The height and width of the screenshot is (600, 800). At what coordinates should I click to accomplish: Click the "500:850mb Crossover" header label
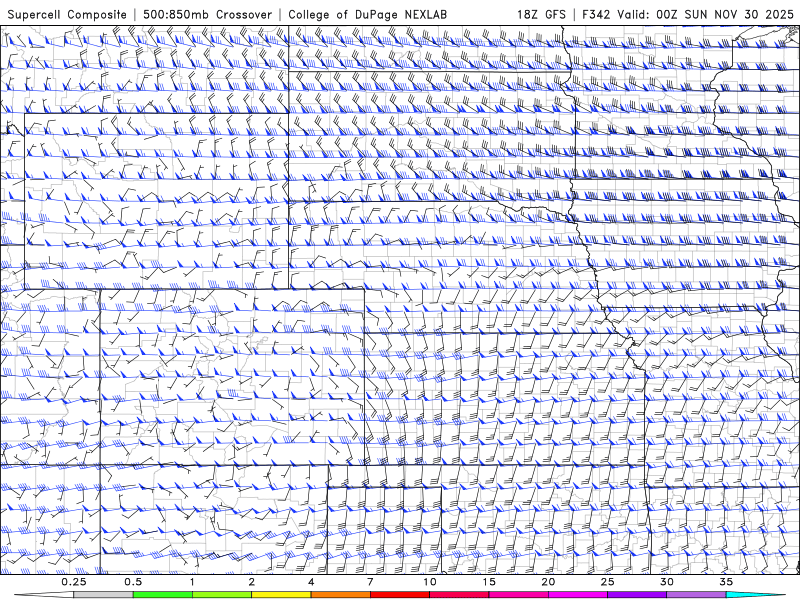coord(207,14)
